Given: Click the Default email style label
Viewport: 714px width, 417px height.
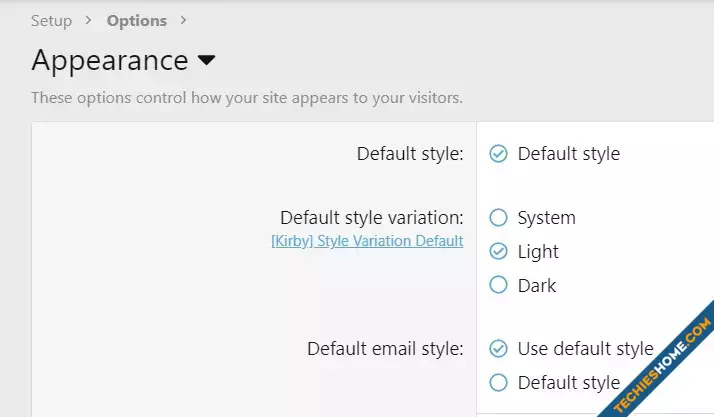Looking at the screenshot, I should (x=385, y=349).
